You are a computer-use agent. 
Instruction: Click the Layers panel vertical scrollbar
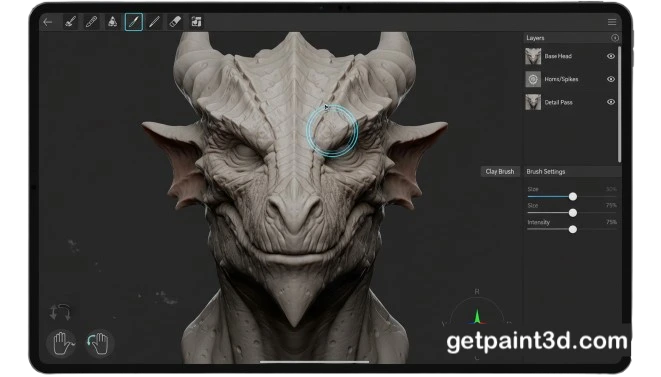tap(619, 104)
